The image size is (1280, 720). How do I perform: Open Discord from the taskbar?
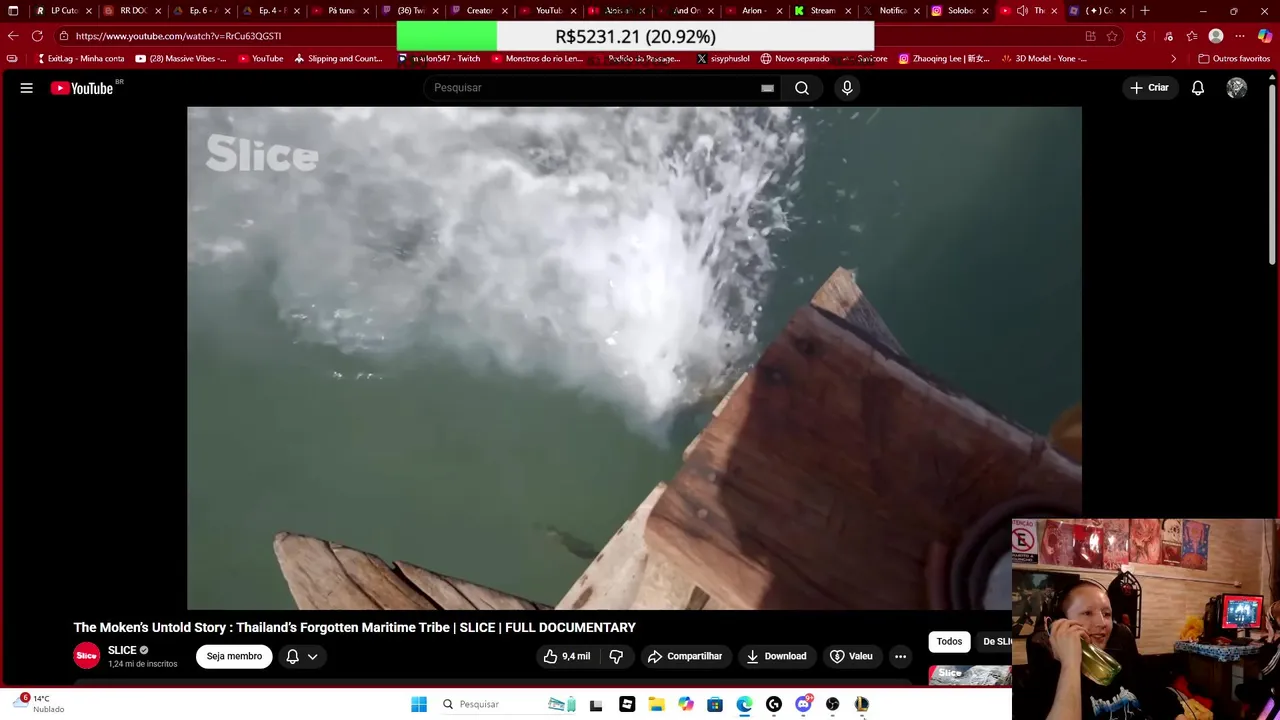[x=803, y=704]
